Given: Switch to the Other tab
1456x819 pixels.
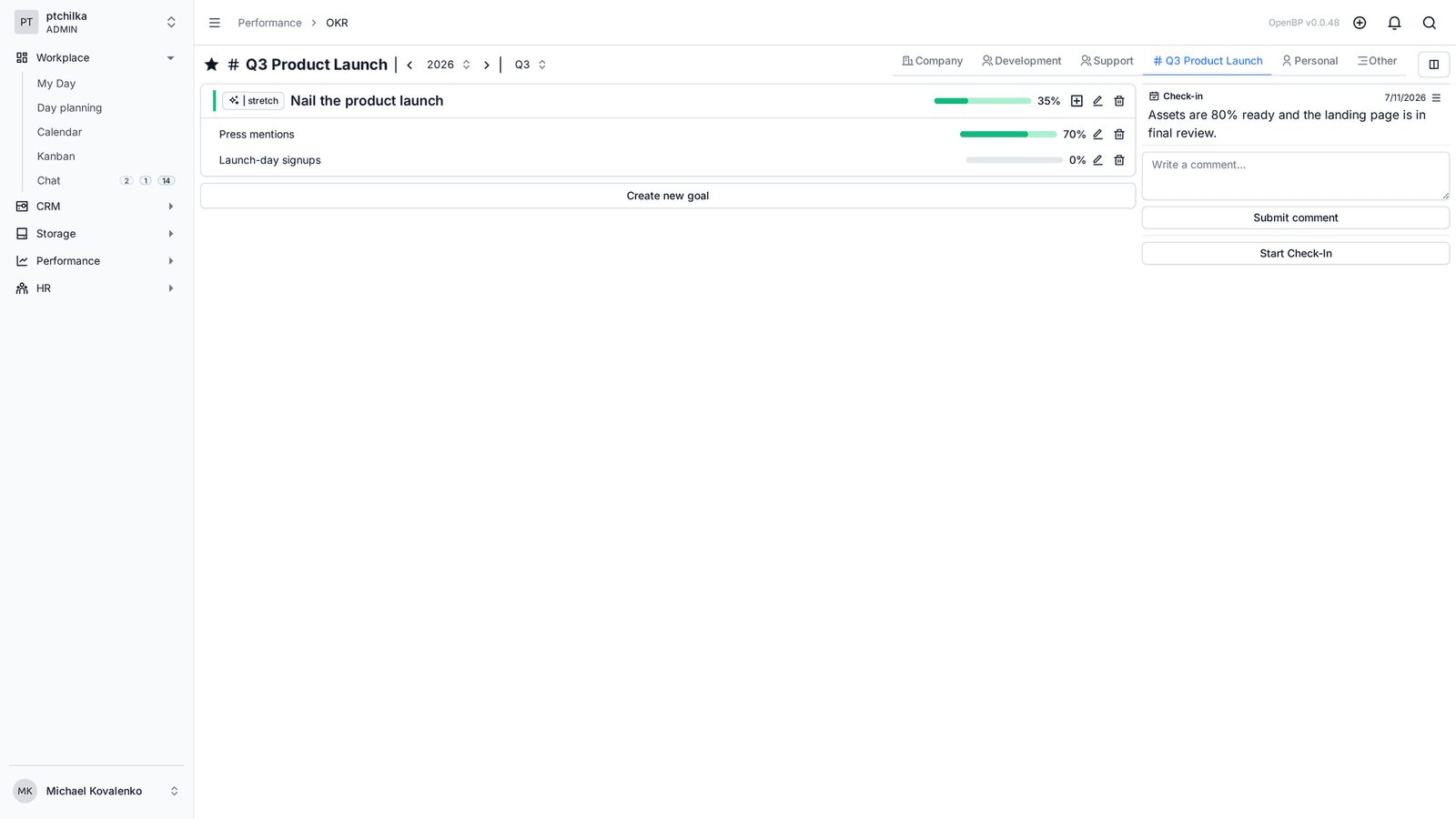Looking at the screenshot, I should click(1377, 61).
